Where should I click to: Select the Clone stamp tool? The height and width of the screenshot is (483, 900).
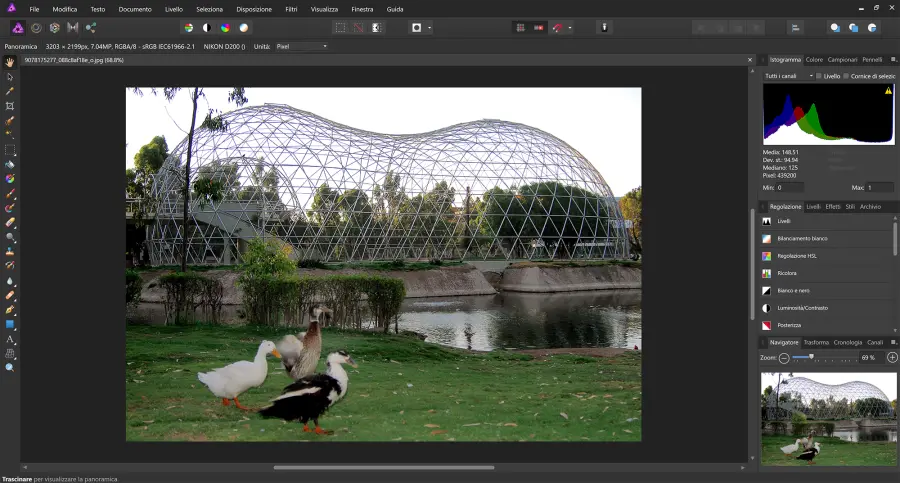(10, 252)
